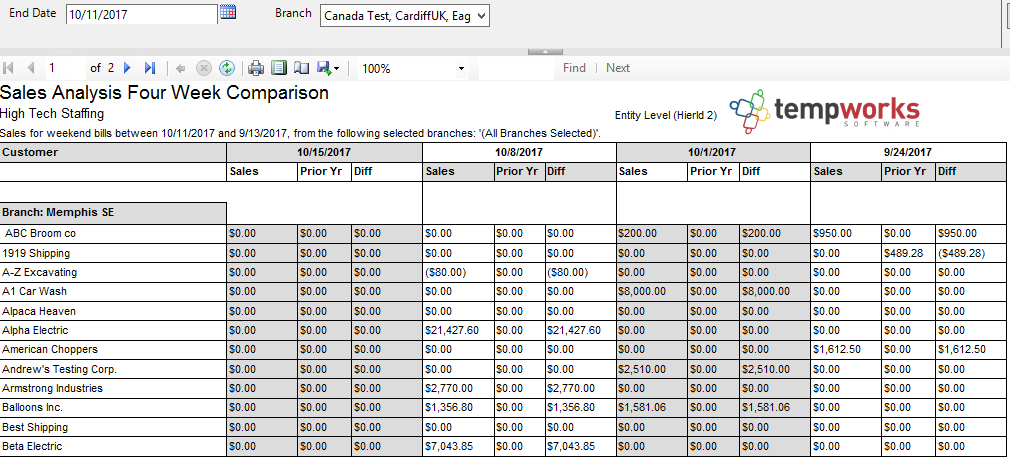Switch to print layout view
The width and height of the screenshot is (1010, 457).
[x=278, y=68]
